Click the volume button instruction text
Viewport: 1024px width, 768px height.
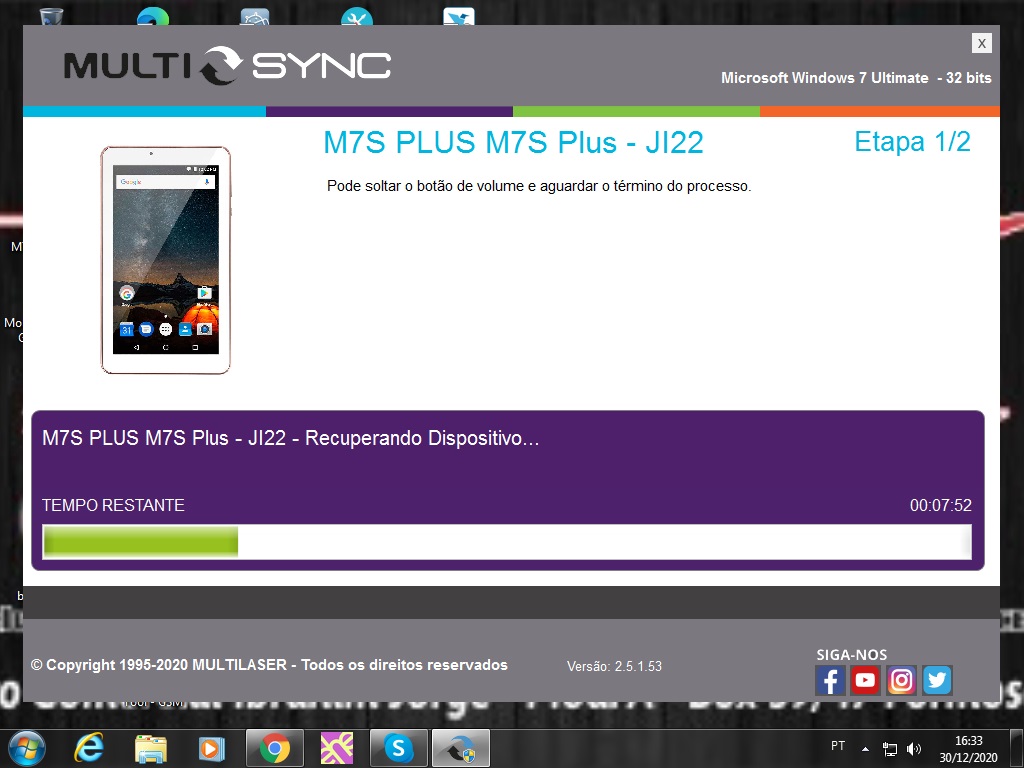(x=539, y=186)
